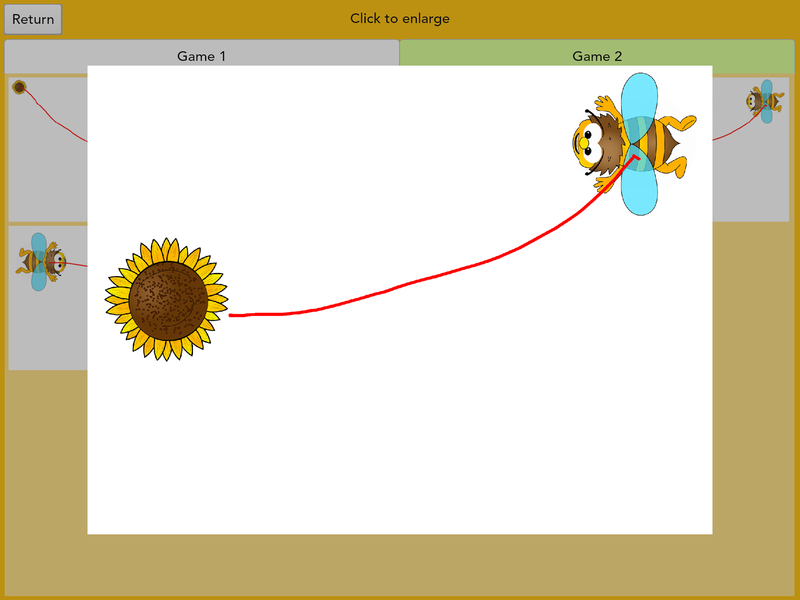Switch to the Game 1 tab
Viewport: 800px width, 600px height.
pyautogui.click(x=201, y=56)
